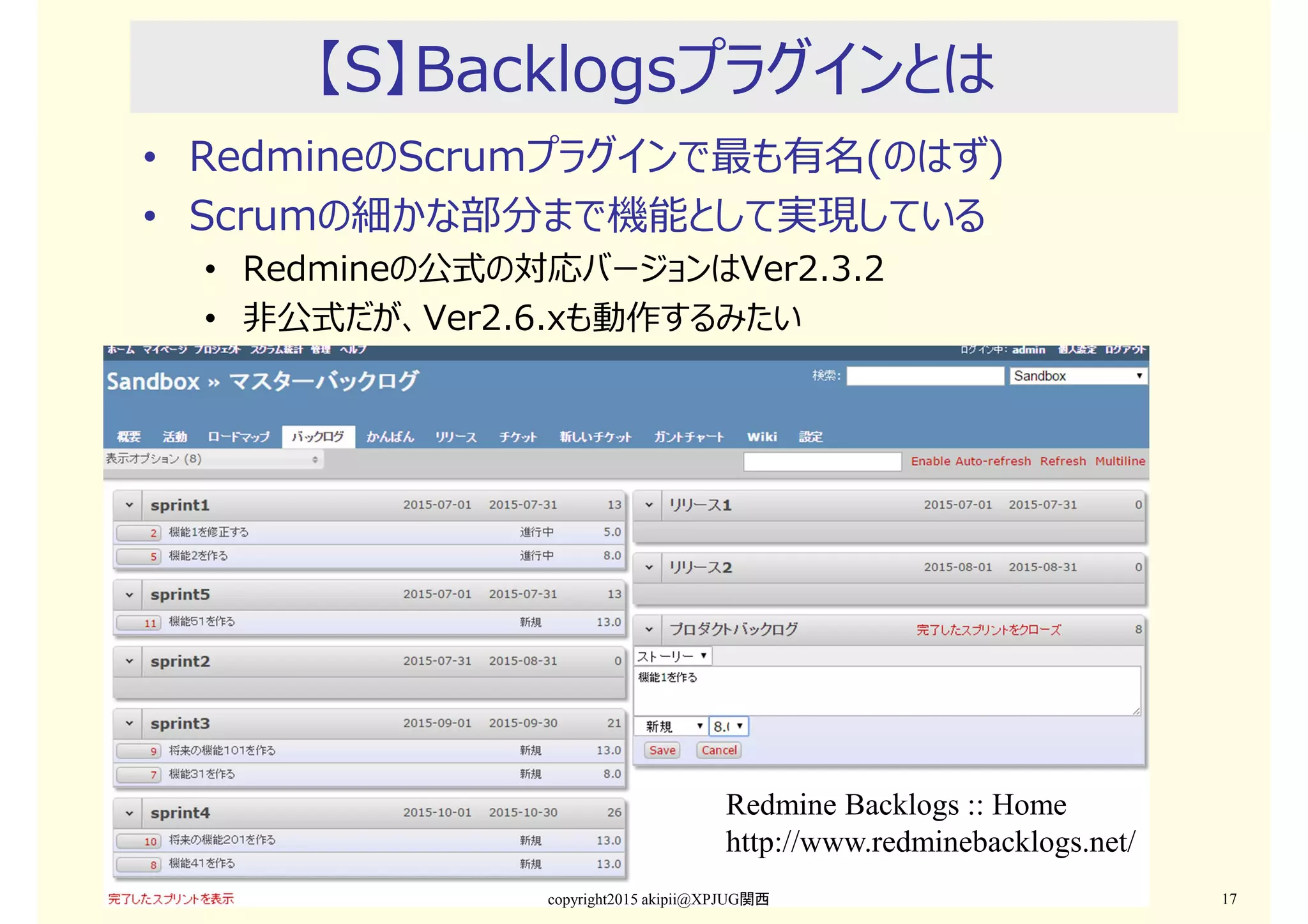Image resolution: width=1308 pixels, height=924 pixels.
Task: Open 管理 in the top menu
Action: (321, 349)
